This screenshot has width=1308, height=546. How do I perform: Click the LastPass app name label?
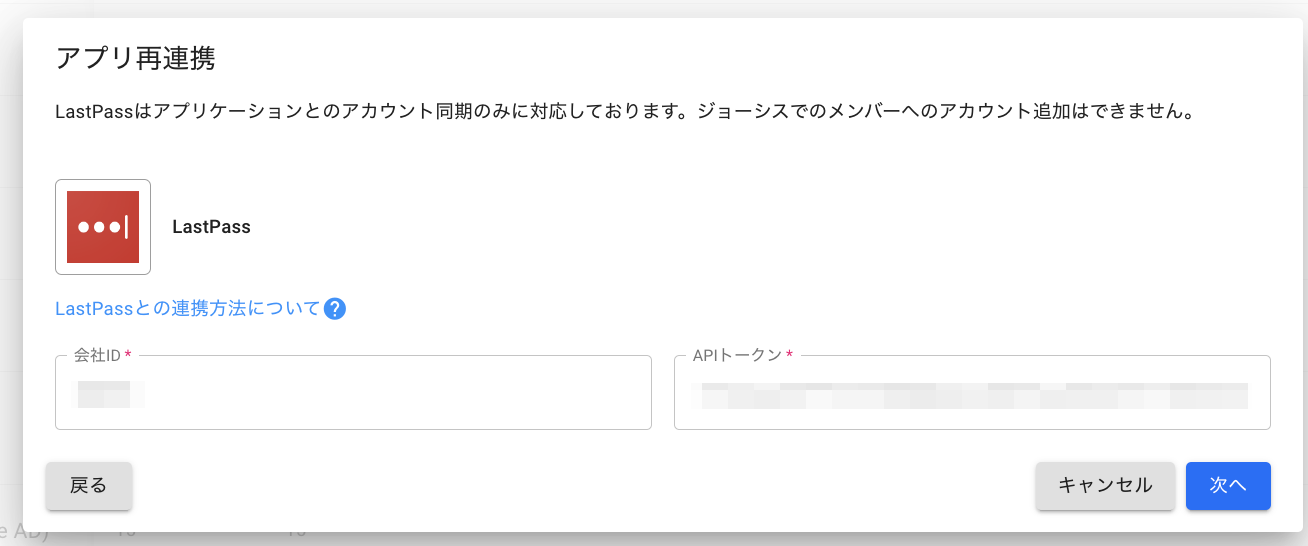pos(211,227)
